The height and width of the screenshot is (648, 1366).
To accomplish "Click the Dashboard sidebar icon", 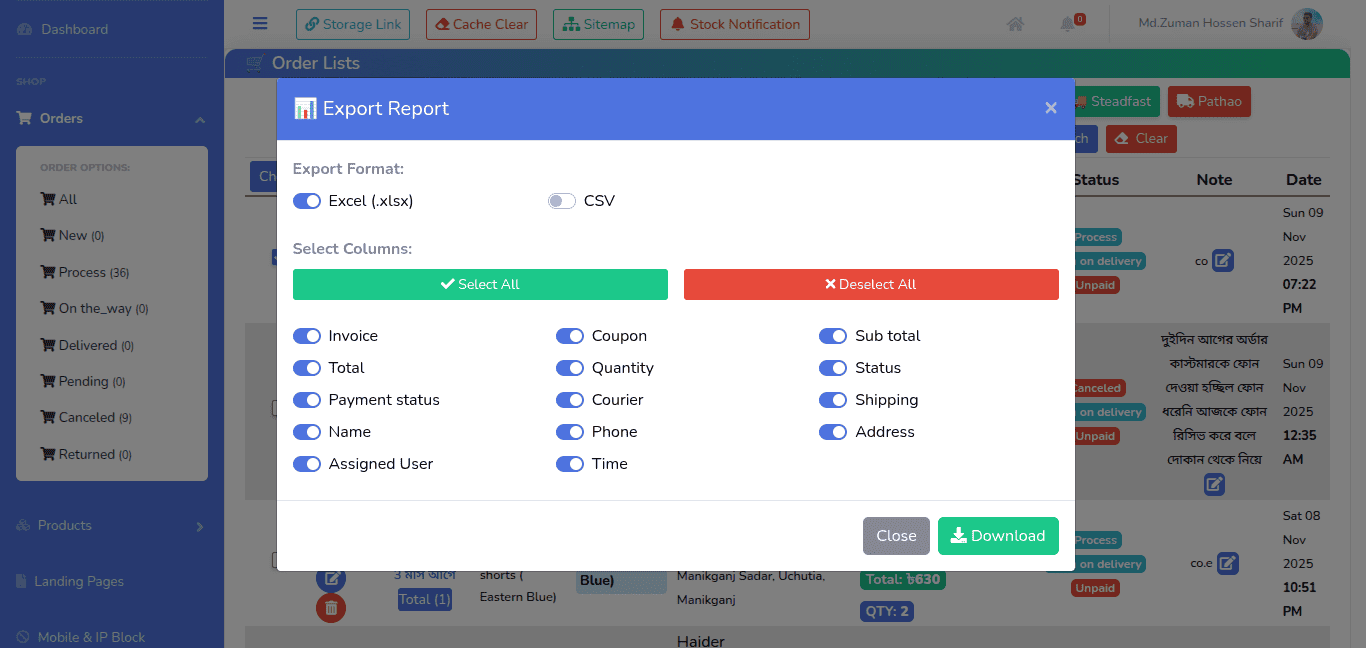I will 24,30.
